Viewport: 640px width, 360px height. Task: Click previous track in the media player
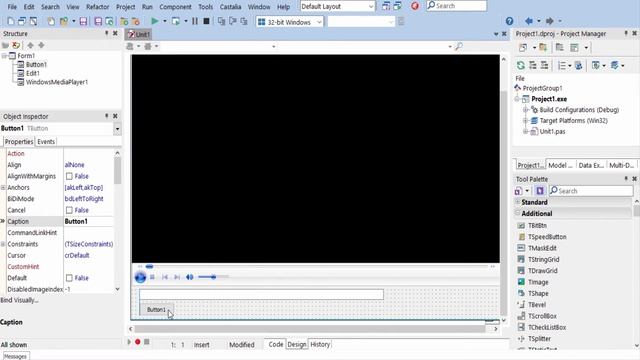[x=165, y=277]
